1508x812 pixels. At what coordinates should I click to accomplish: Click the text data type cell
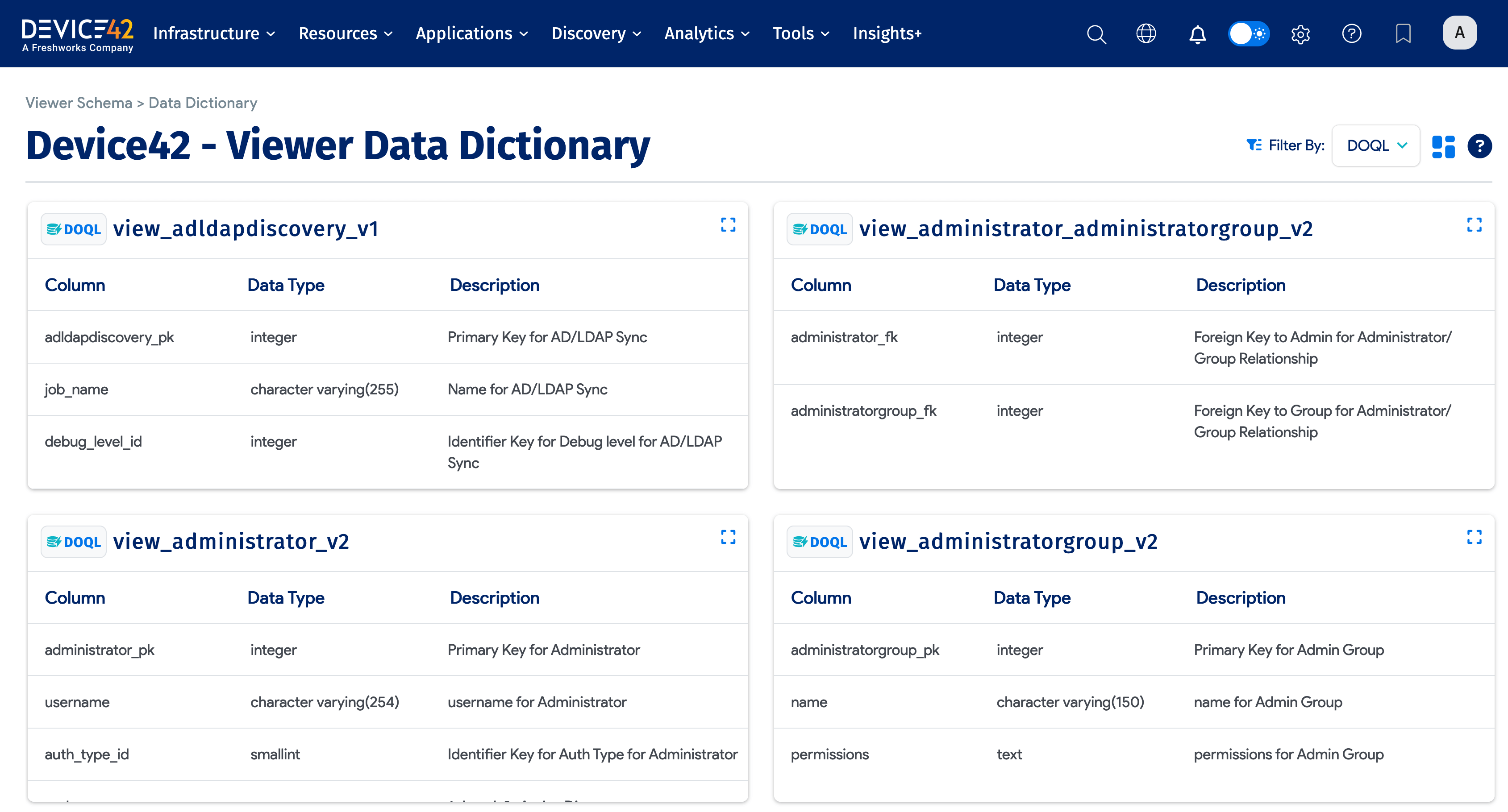1009,754
